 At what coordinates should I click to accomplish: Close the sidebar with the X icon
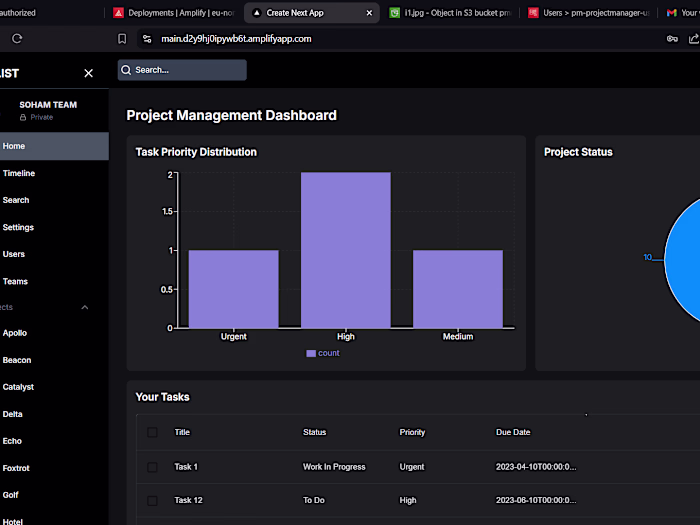(x=88, y=73)
